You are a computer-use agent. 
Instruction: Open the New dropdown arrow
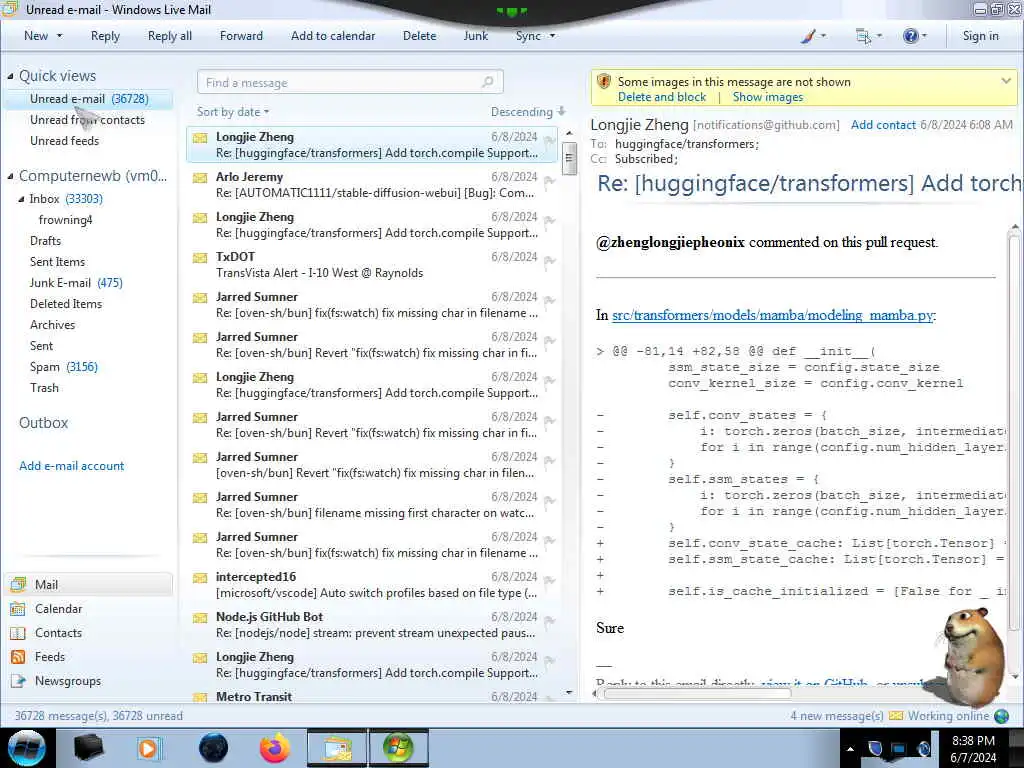59,36
